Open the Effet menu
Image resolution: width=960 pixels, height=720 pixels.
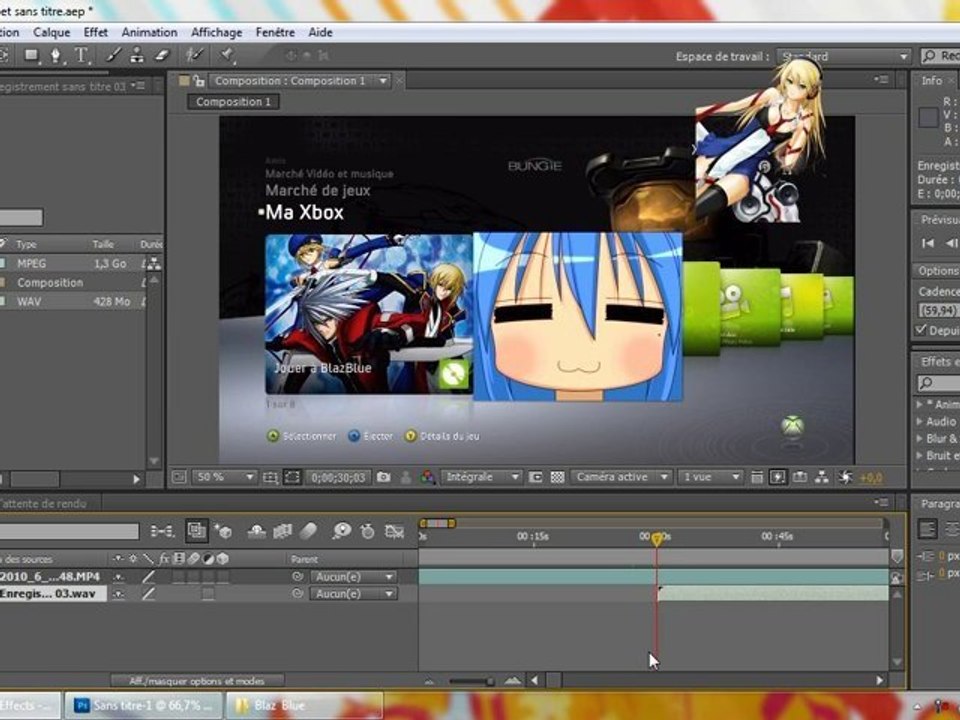(96, 32)
